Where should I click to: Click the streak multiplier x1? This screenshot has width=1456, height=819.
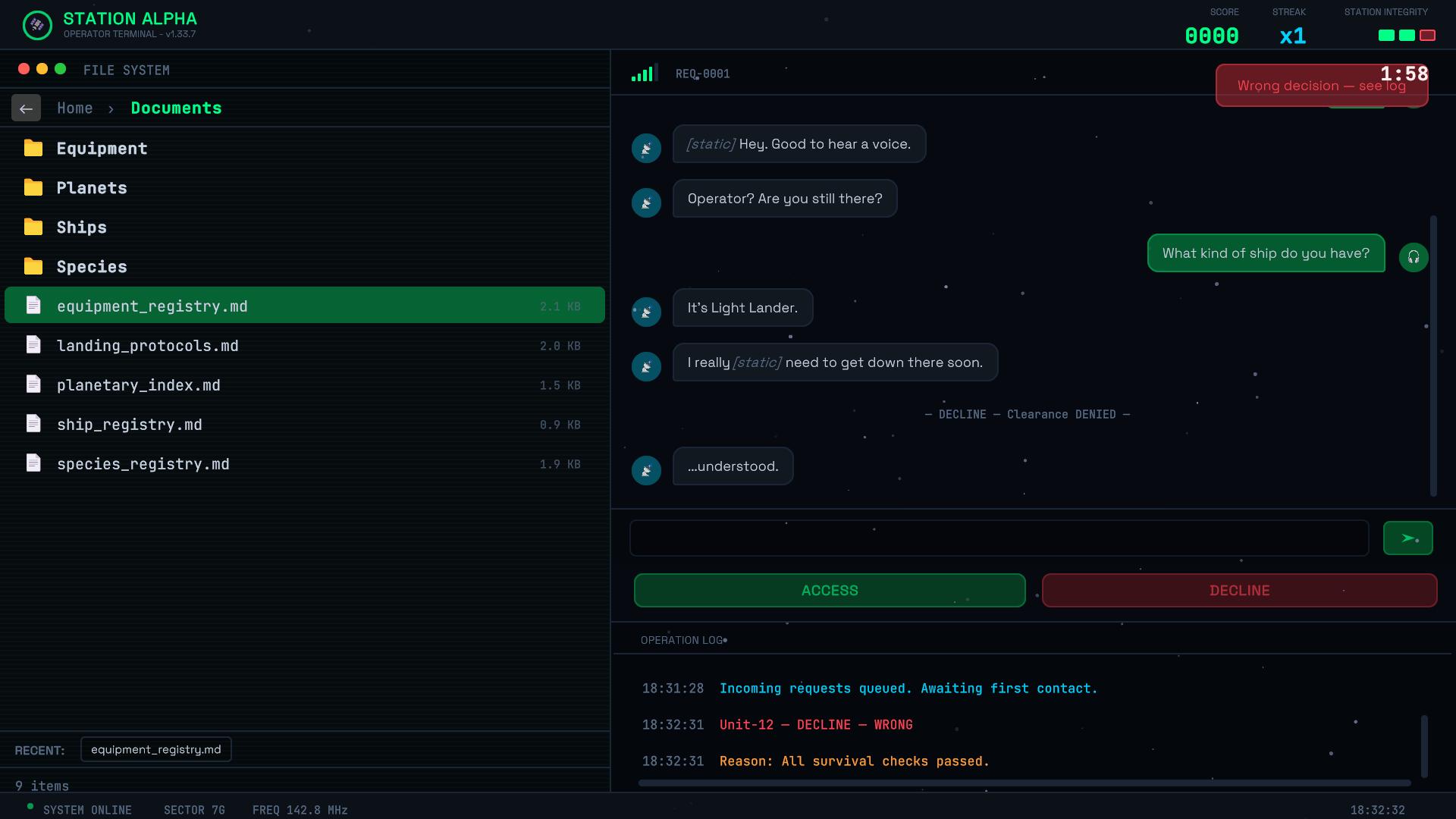click(x=1292, y=36)
